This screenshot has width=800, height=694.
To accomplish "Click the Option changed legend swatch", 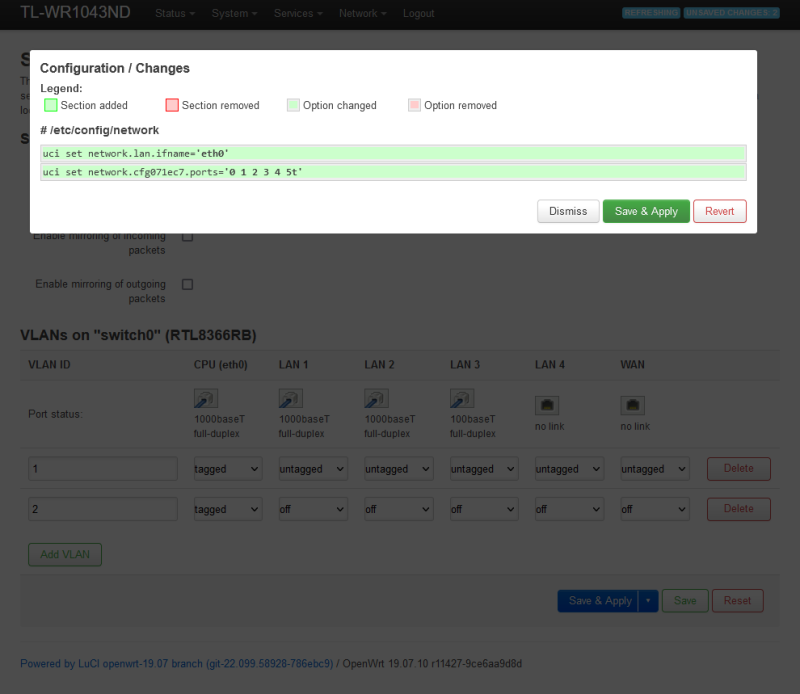I will (293, 105).
